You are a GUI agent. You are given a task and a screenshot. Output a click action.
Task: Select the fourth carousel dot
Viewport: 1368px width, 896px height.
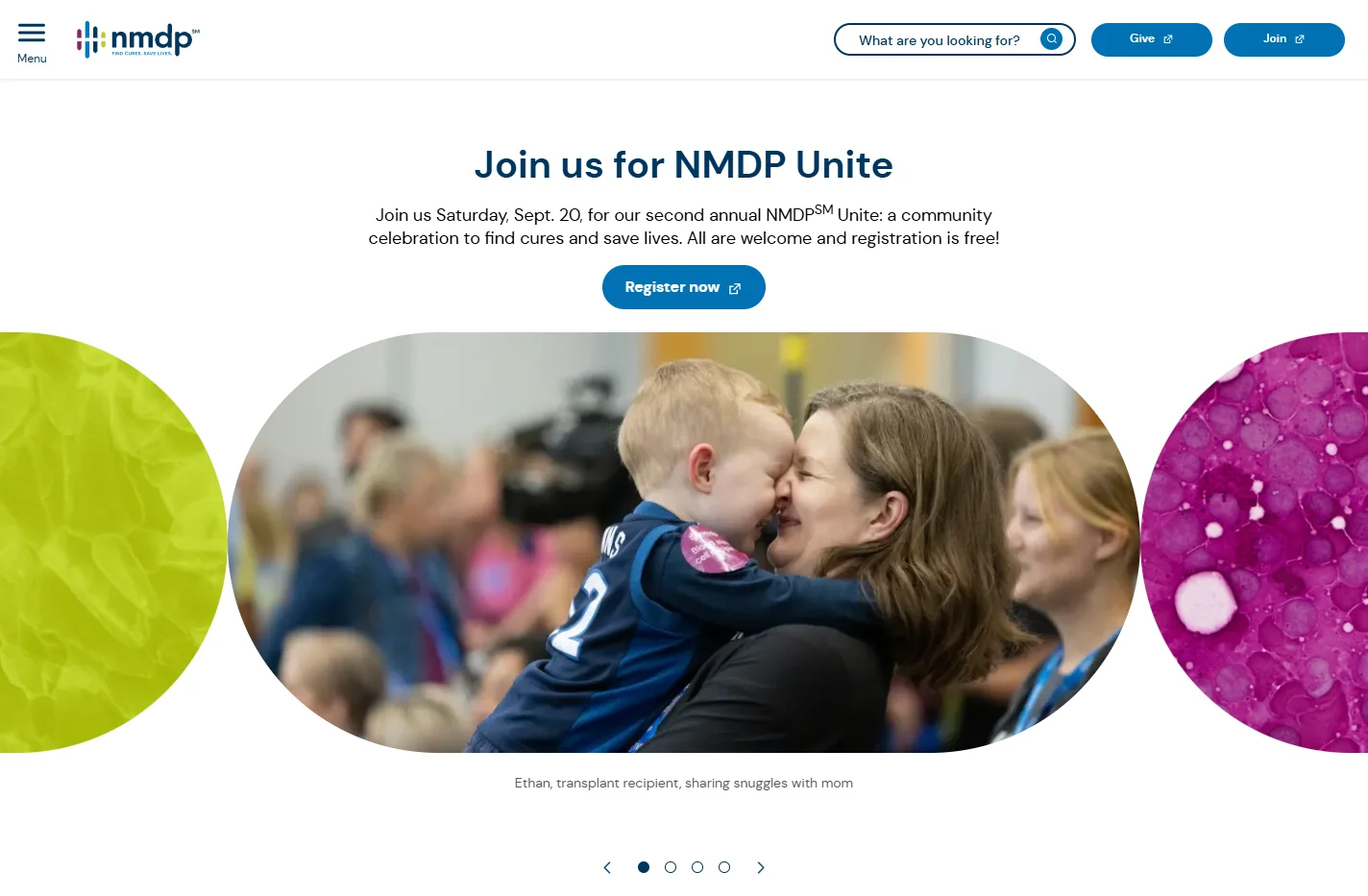pos(724,867)
